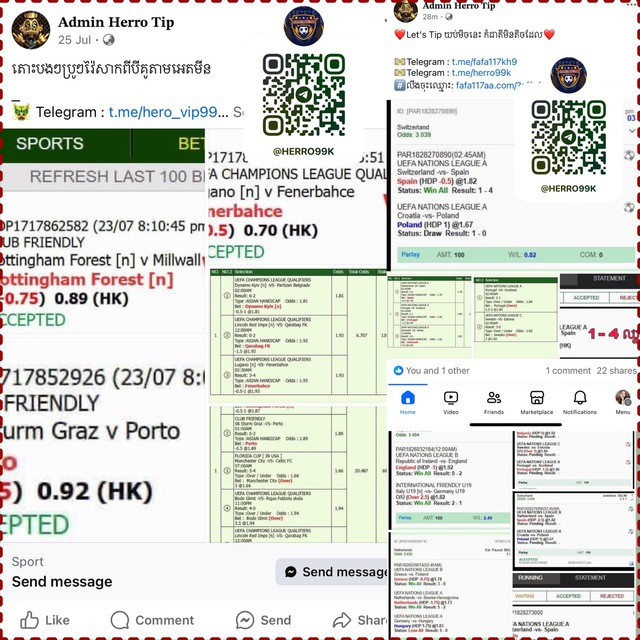Click the Comment speech bubble icon
This screenshot has width=640, height=640.
pos(120,620)
